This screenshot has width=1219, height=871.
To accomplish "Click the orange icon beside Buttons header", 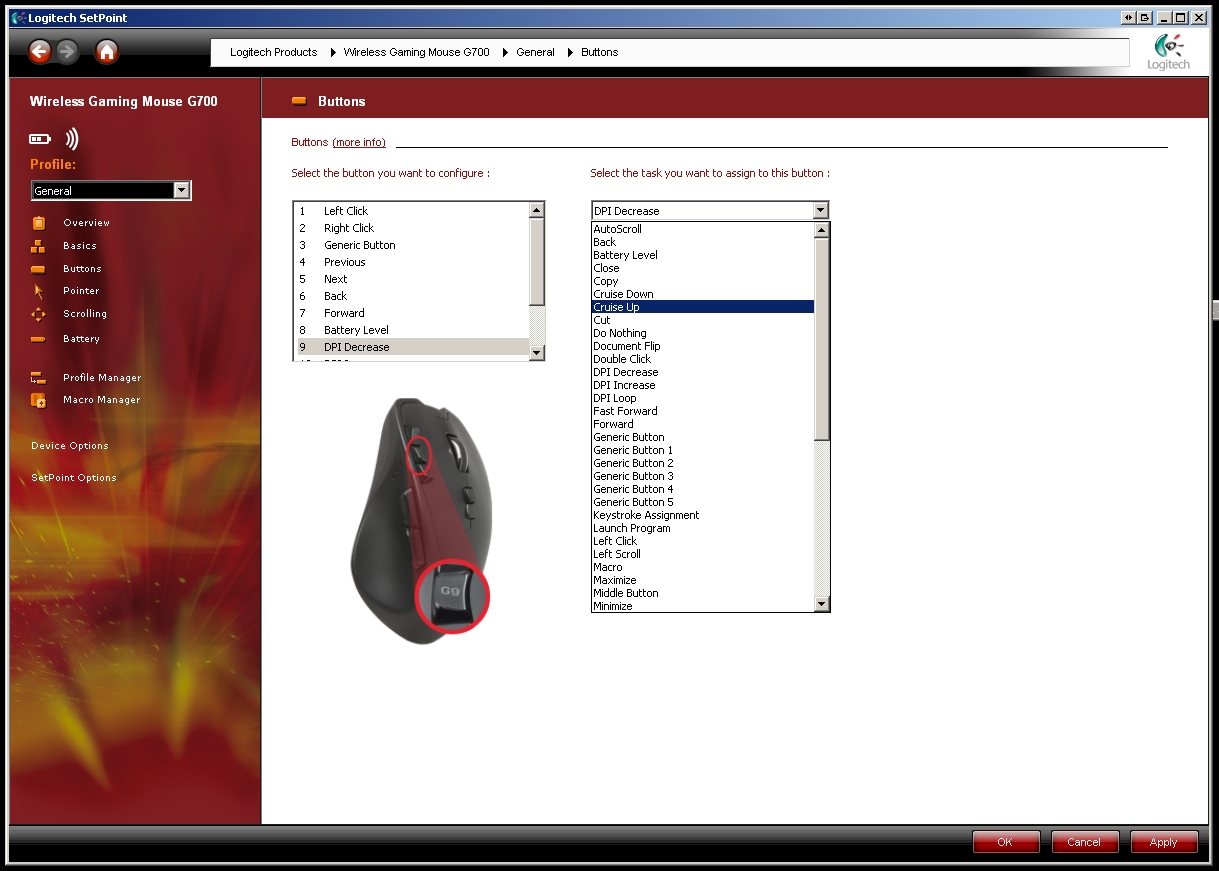I will tap(299, 101).
